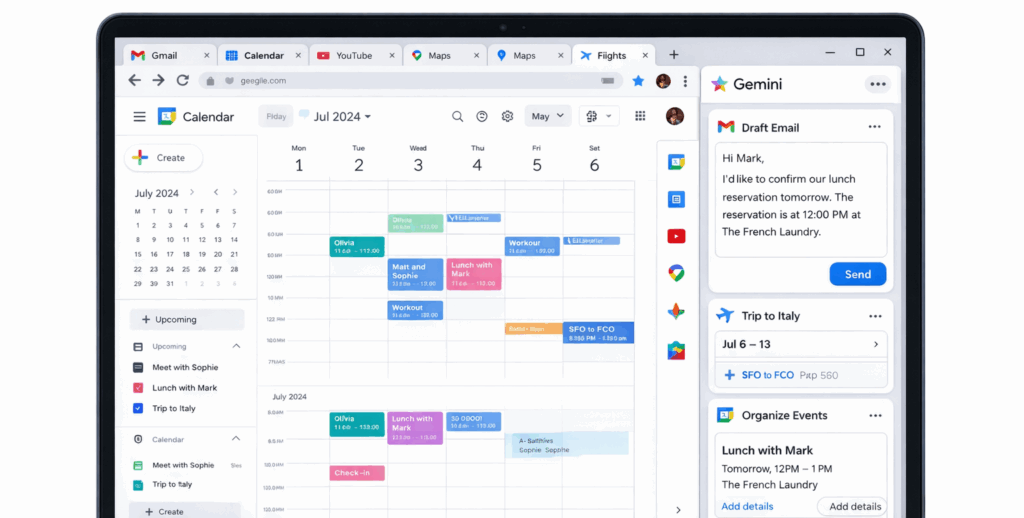
Task: Open the May view dropdown
Action: click(547, 116)
